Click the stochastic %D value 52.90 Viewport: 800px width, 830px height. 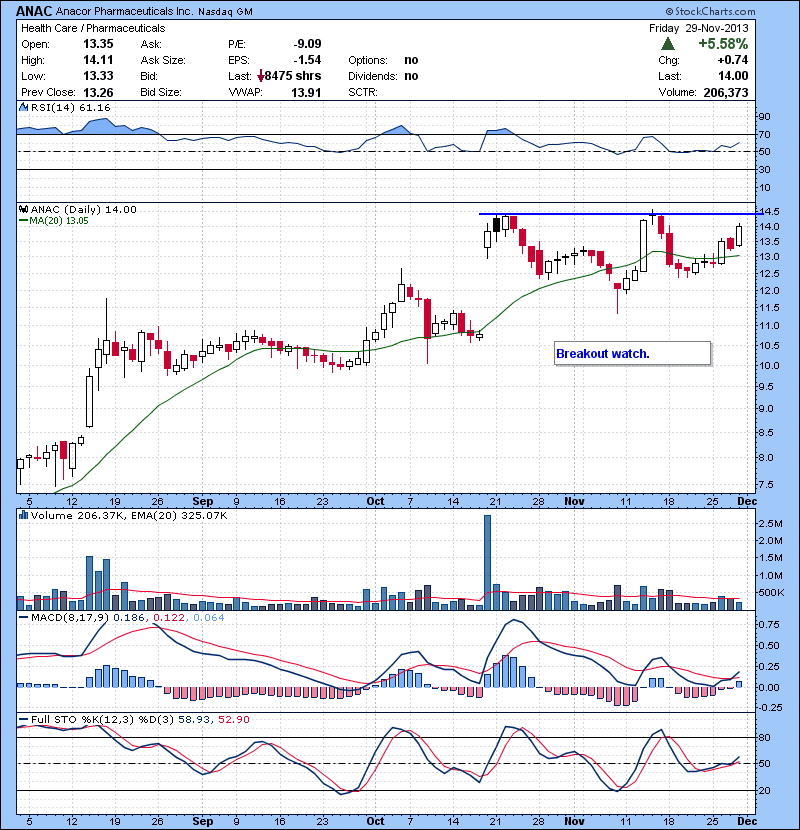click(x=233, y=719)
